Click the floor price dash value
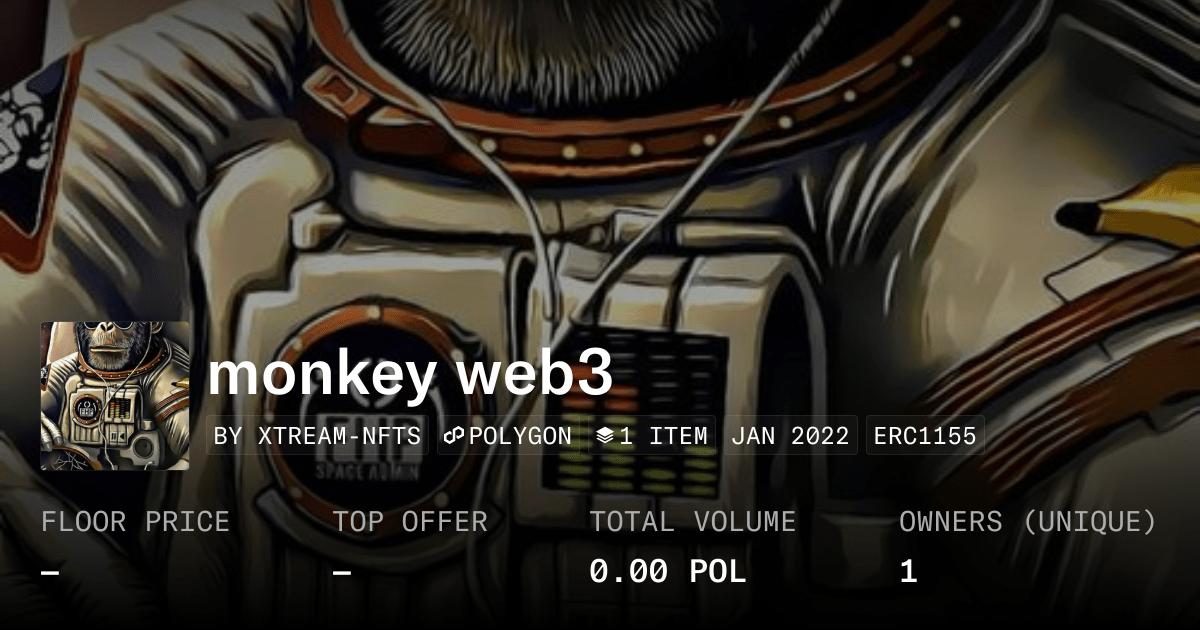Image resolution: width=1200 pixels, height=630 pixels. (50, 573)
